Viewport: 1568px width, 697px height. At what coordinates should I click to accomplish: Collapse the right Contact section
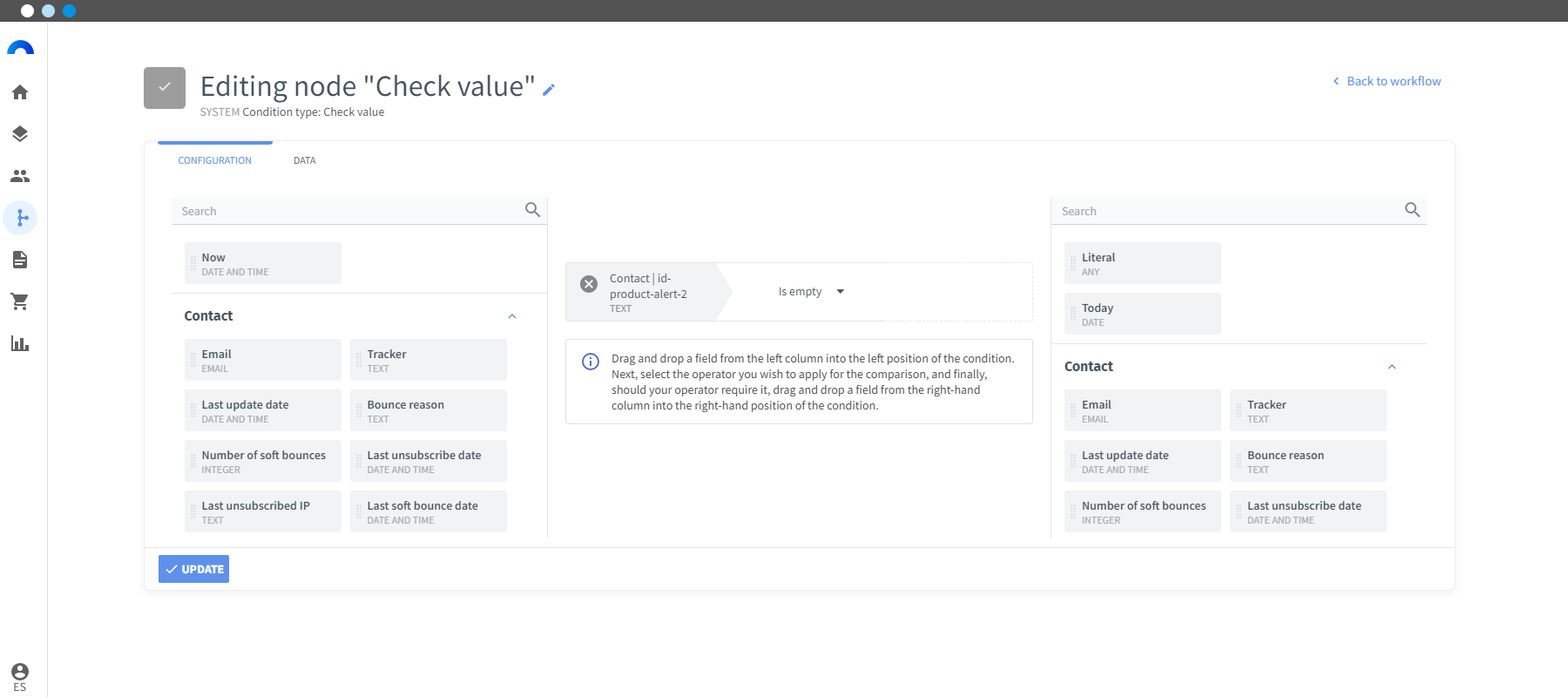1392,367
